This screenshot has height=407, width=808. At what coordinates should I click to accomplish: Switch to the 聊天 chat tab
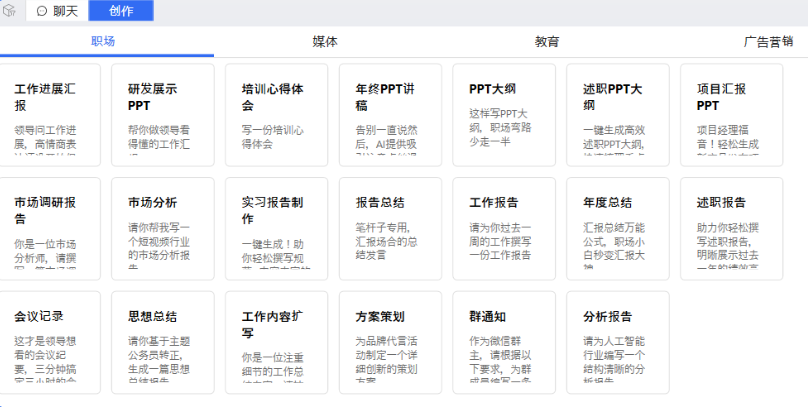58,11
